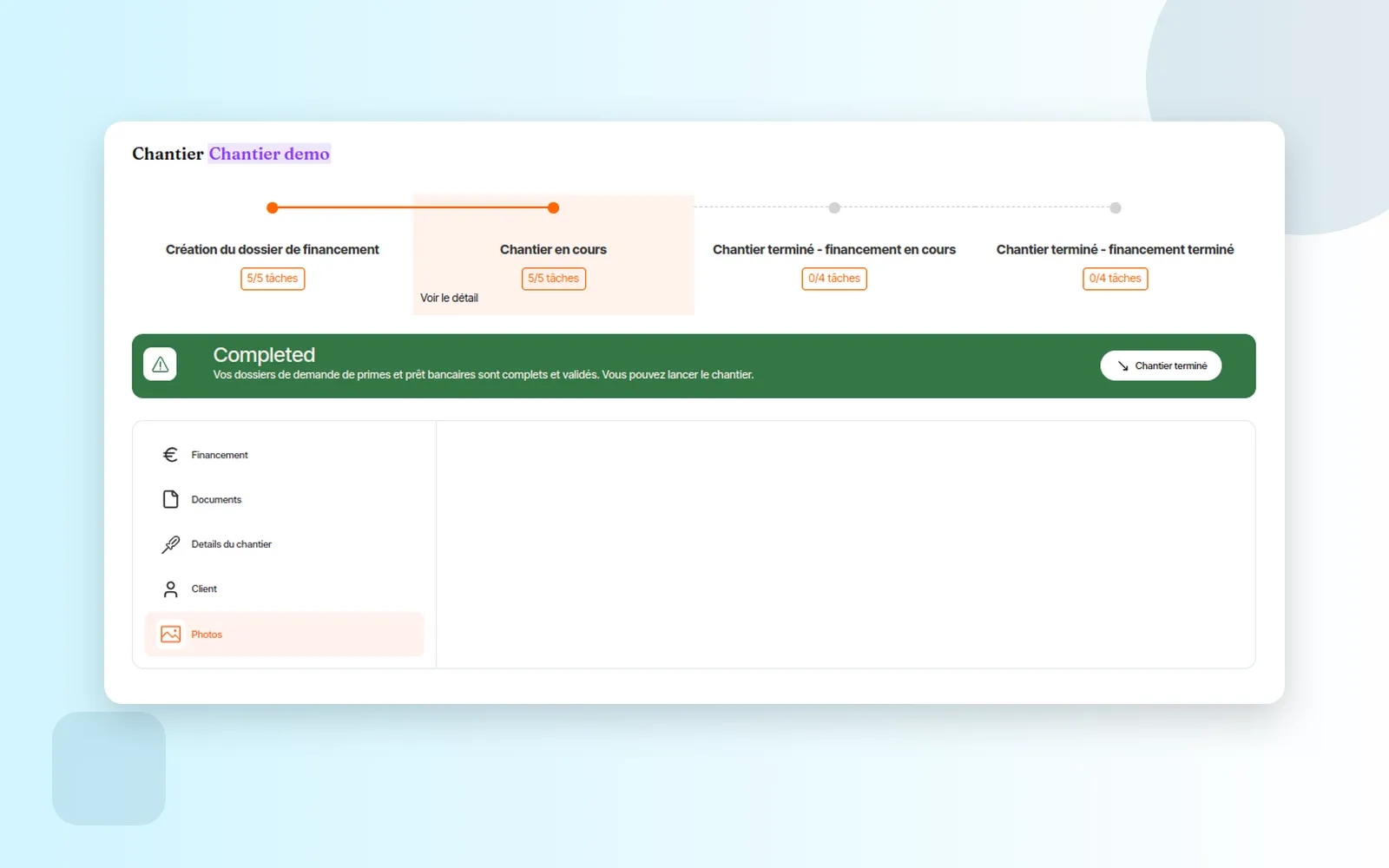Click the Completed heading in the banner
This screenshot has height=868, width=1389.
coord(264,355)
